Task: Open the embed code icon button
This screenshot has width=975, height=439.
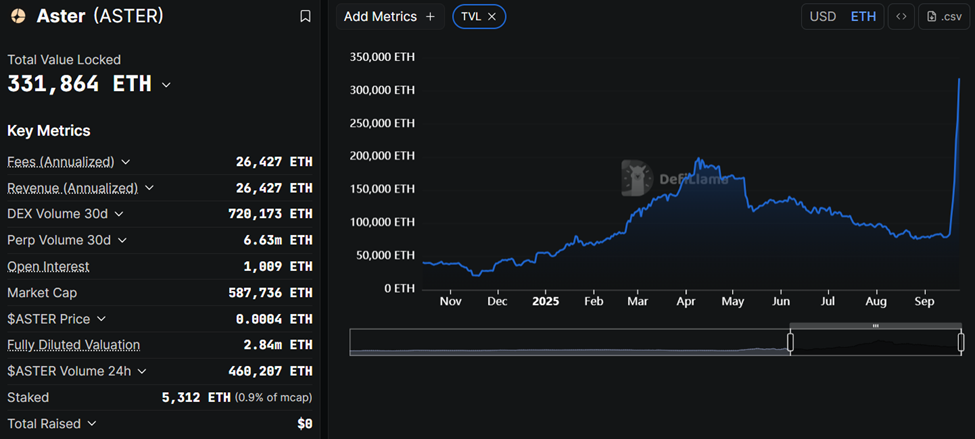Action: click(x=901, y=16)
